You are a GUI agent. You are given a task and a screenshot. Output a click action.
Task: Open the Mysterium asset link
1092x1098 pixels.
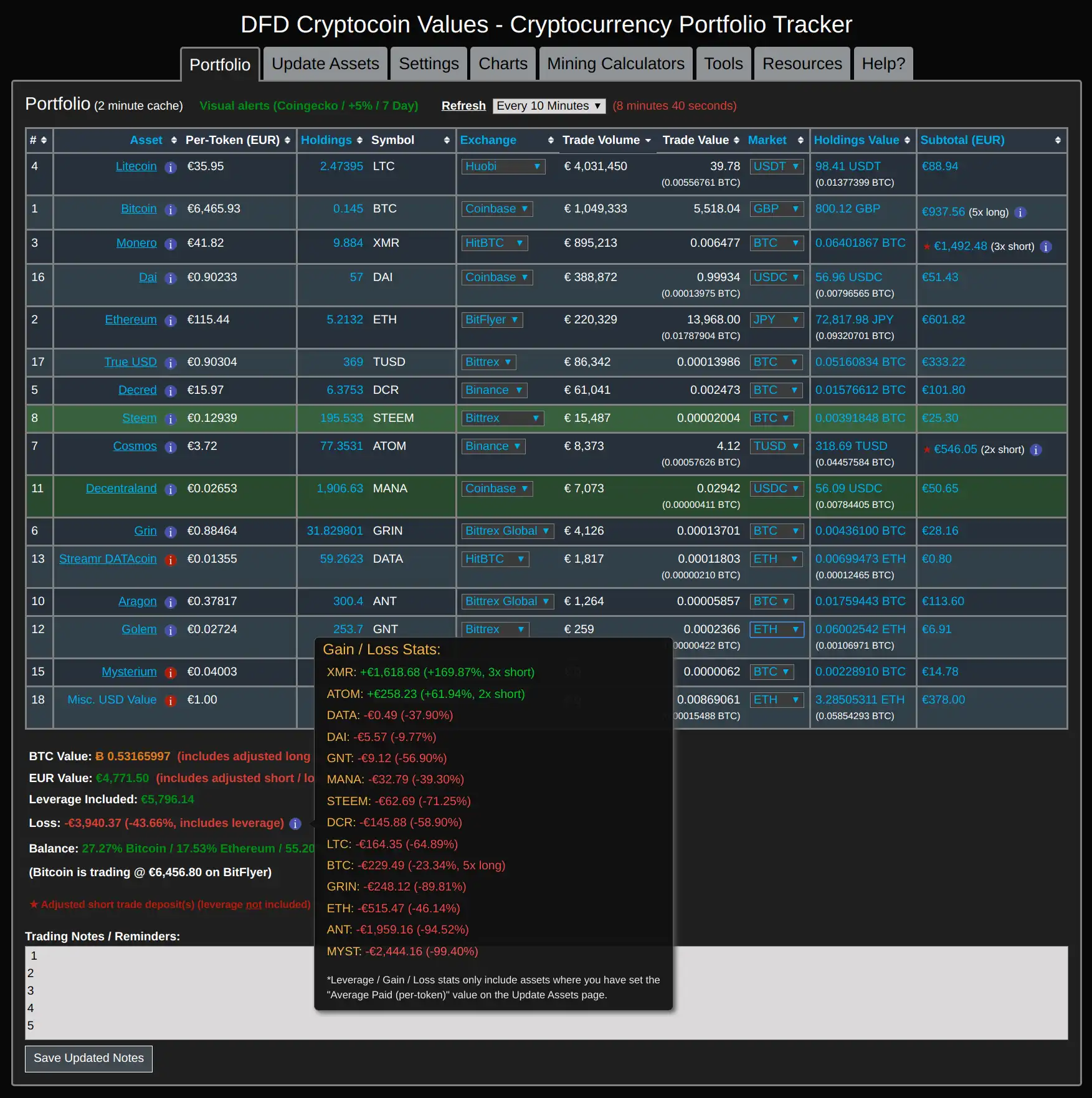(129, 672)
